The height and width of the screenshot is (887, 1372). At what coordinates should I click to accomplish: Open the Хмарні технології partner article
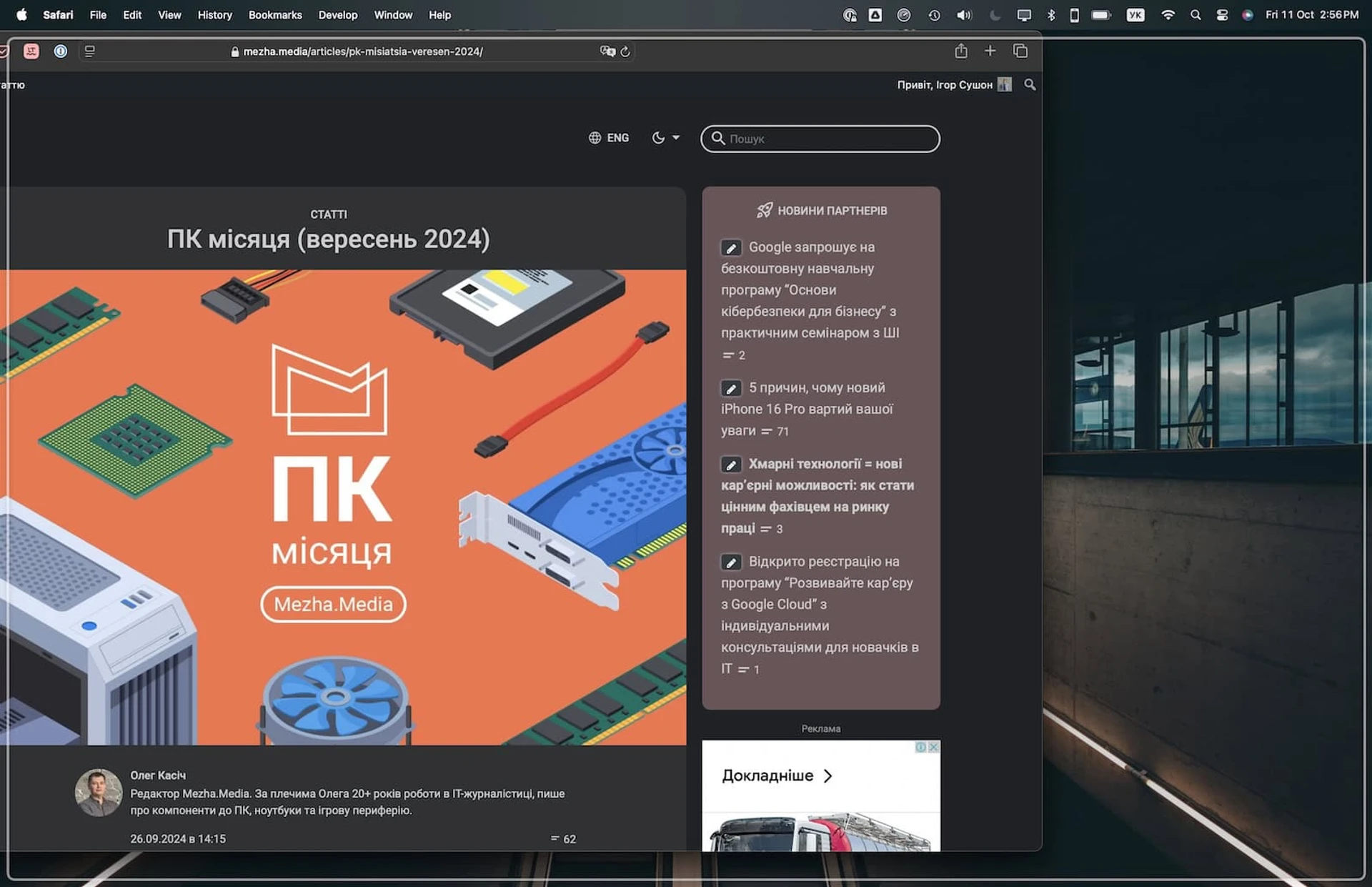coord(817,495)
